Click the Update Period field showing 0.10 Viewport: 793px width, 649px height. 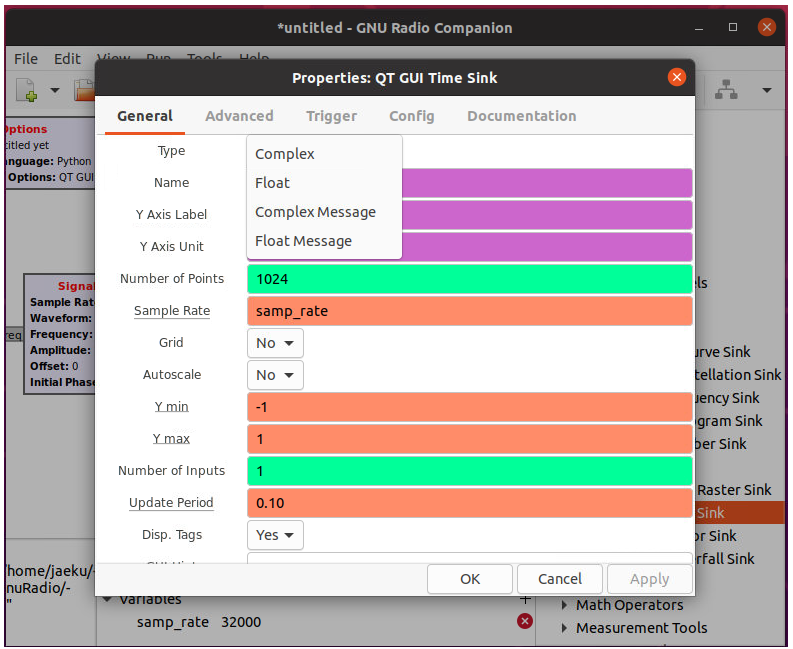[469, 503]
